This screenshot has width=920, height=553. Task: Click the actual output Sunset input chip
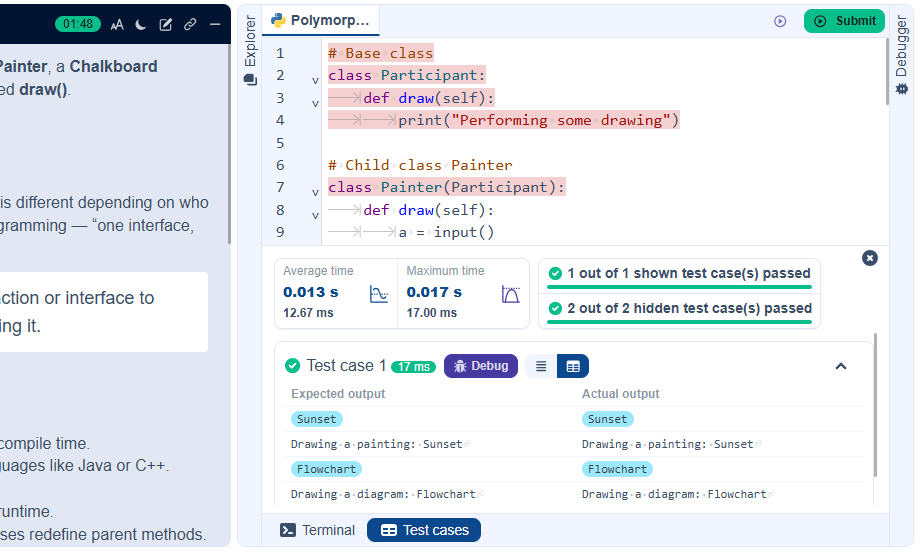[608, 419]
